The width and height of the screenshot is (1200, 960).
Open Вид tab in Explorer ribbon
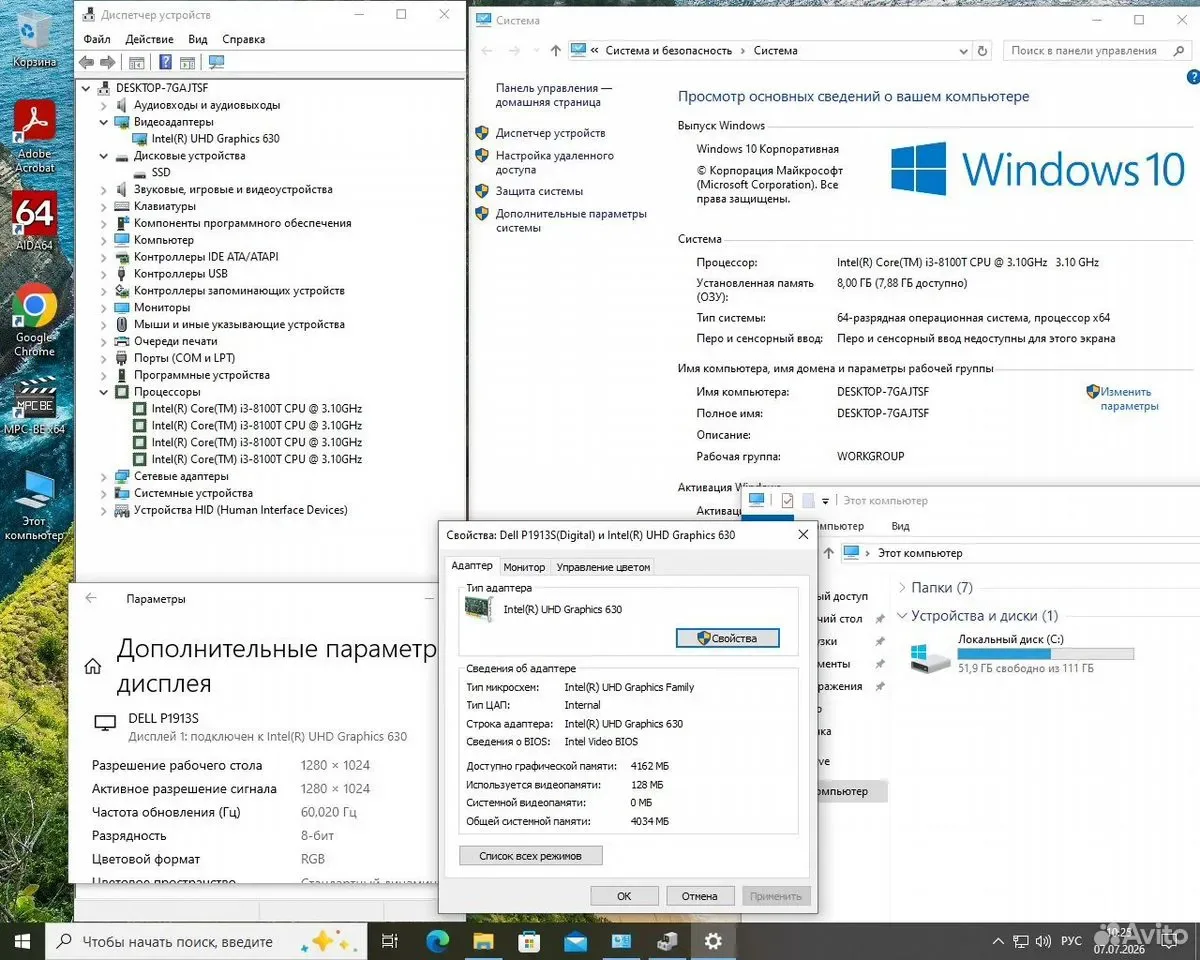900,526
